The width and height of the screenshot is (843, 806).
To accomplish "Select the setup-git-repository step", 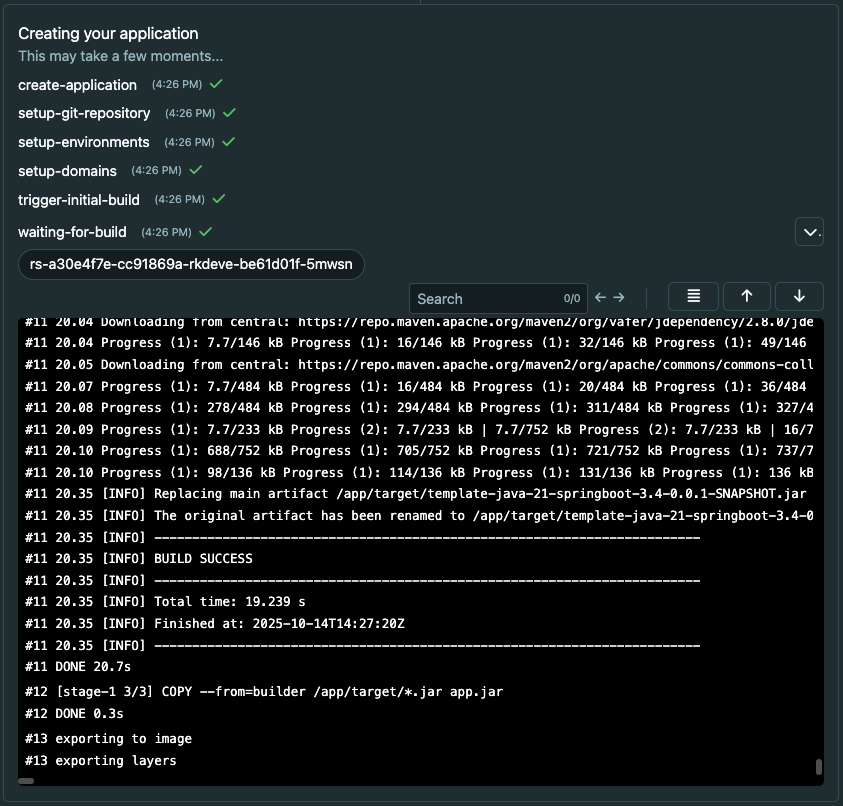I will coord(84,113).
